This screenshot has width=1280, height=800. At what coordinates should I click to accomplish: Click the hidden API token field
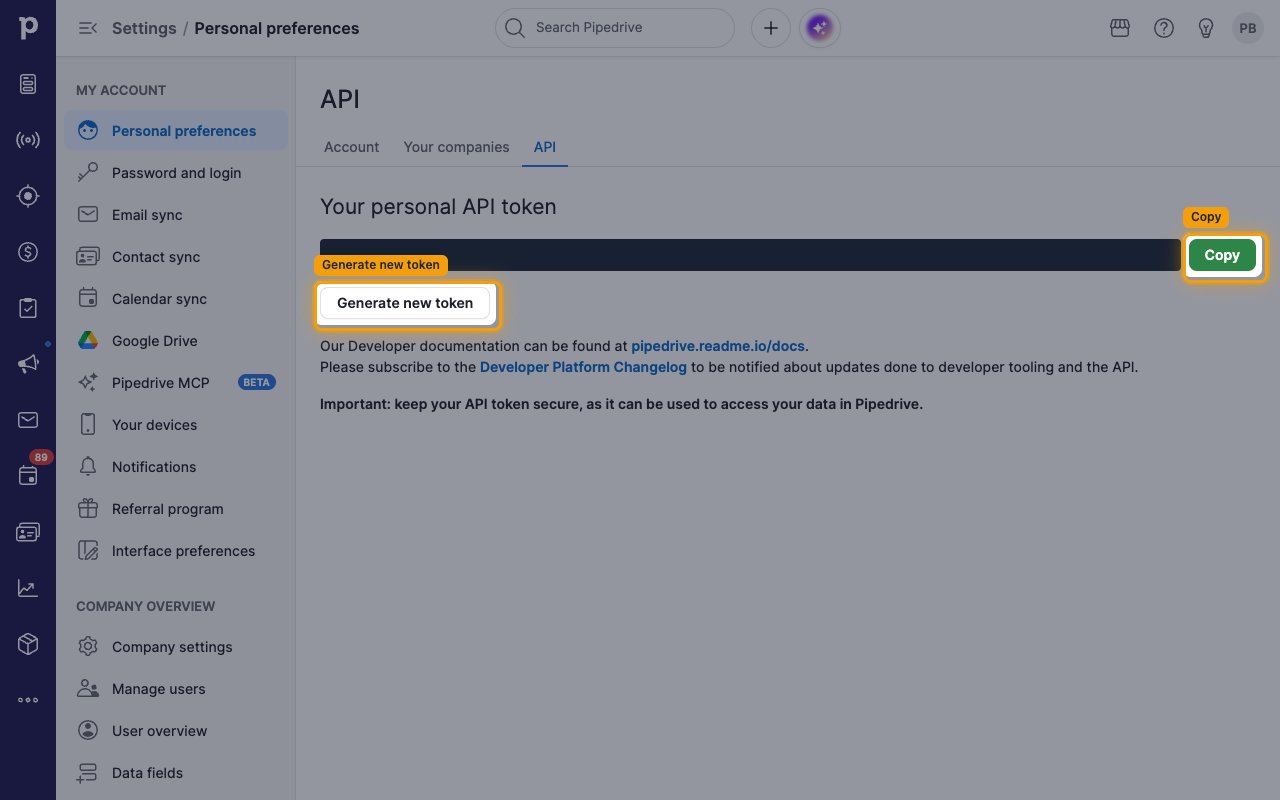(750, 255)
